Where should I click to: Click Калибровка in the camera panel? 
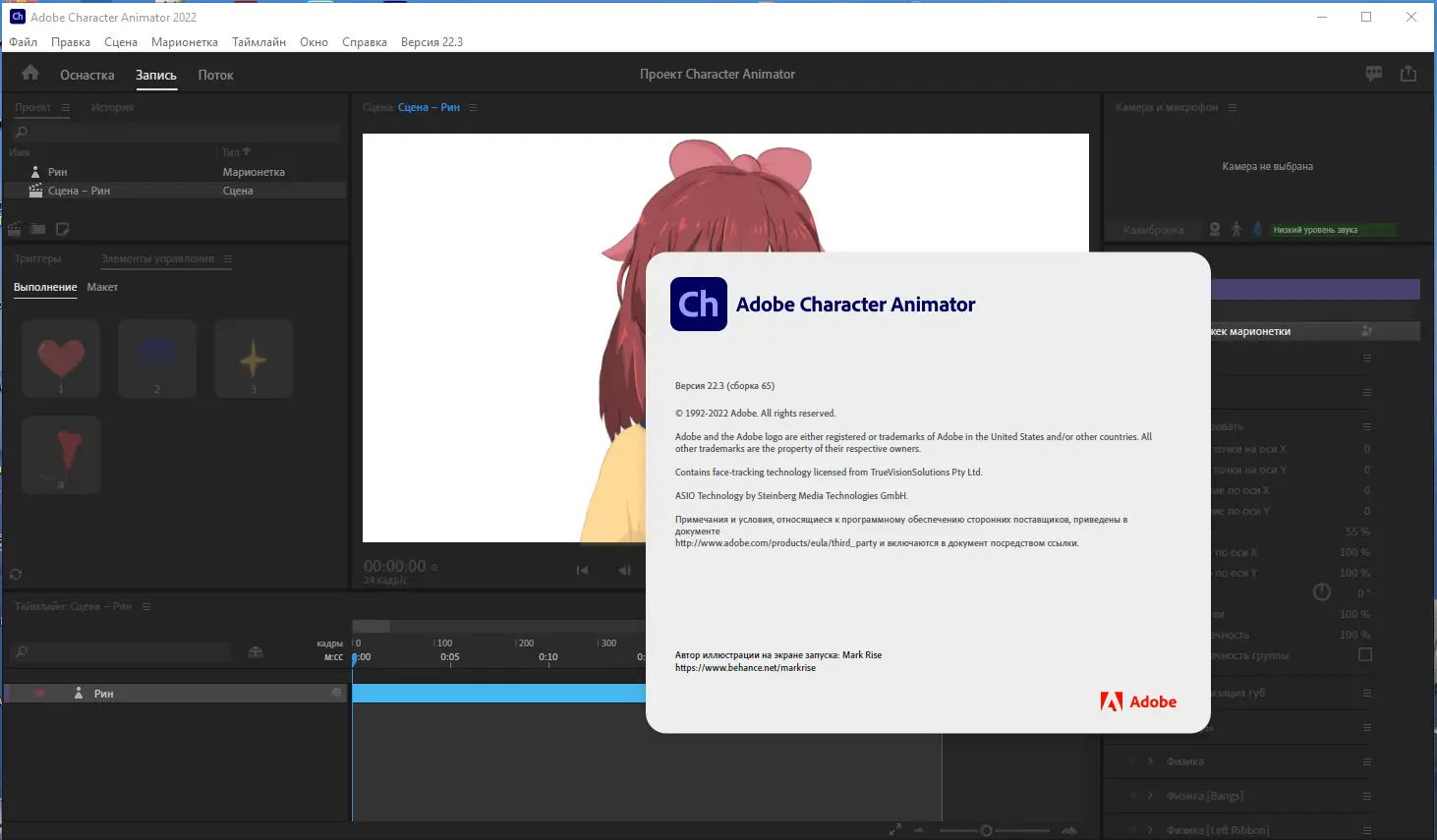click(1154, 228)
